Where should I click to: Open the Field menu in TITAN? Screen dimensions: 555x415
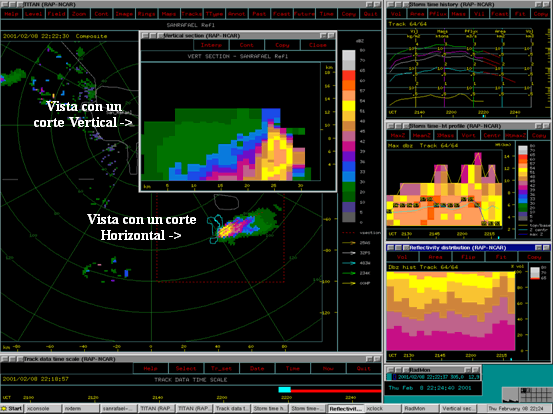pyautogui.click(x=57, y=14)
